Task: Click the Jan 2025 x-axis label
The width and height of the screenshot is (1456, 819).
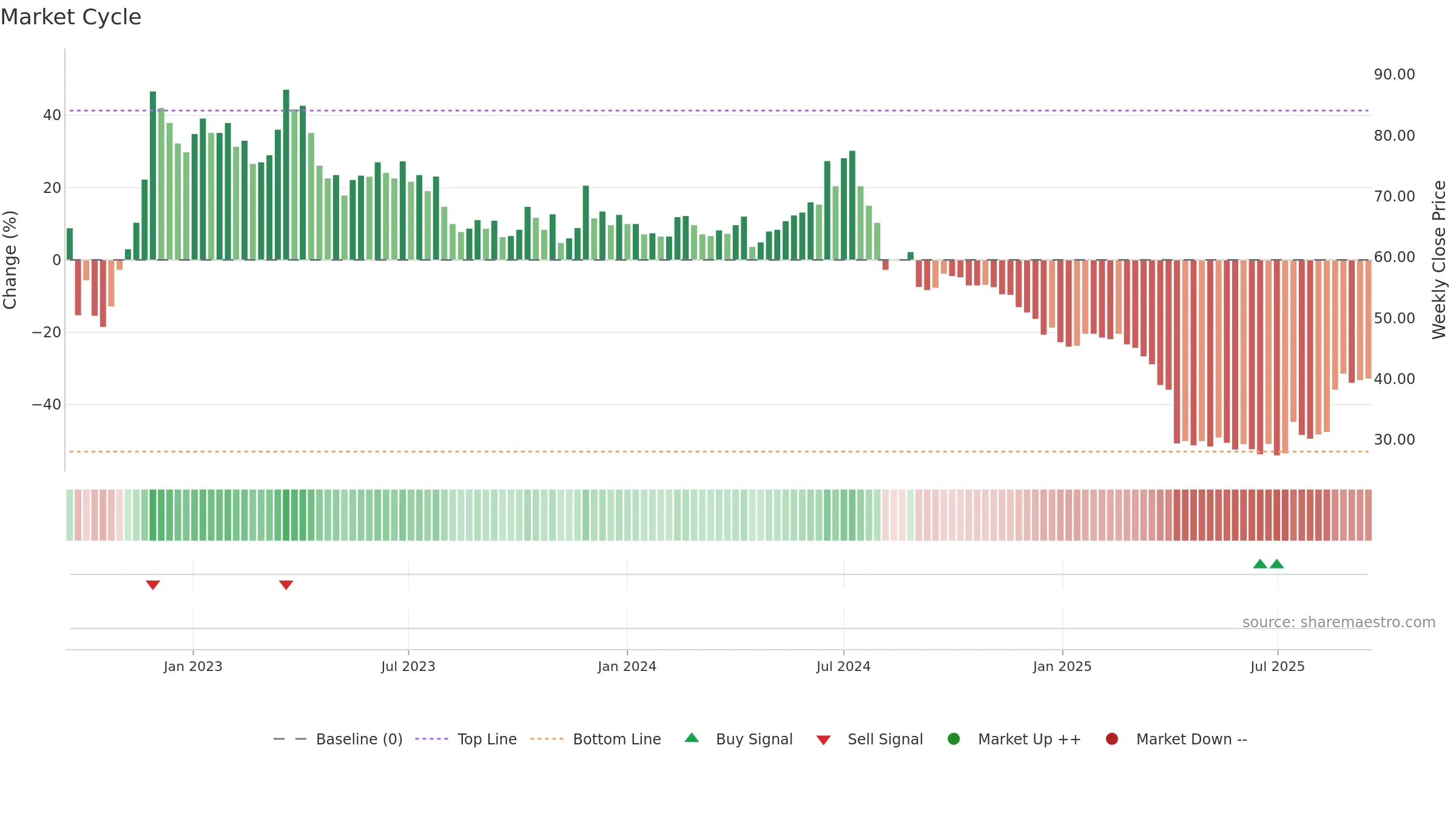Action: 1062,666
